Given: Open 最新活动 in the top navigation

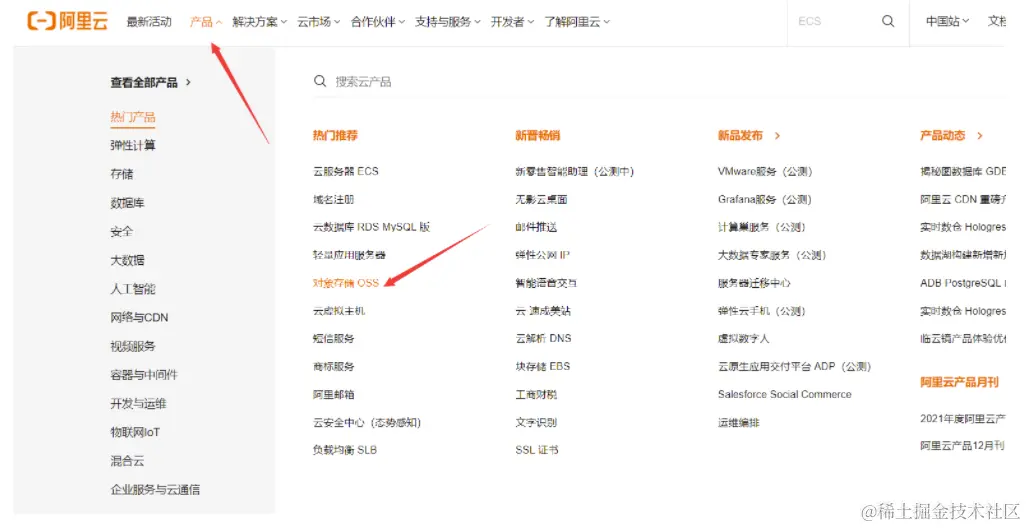Looking at the screenshot, I should [149, 22].
